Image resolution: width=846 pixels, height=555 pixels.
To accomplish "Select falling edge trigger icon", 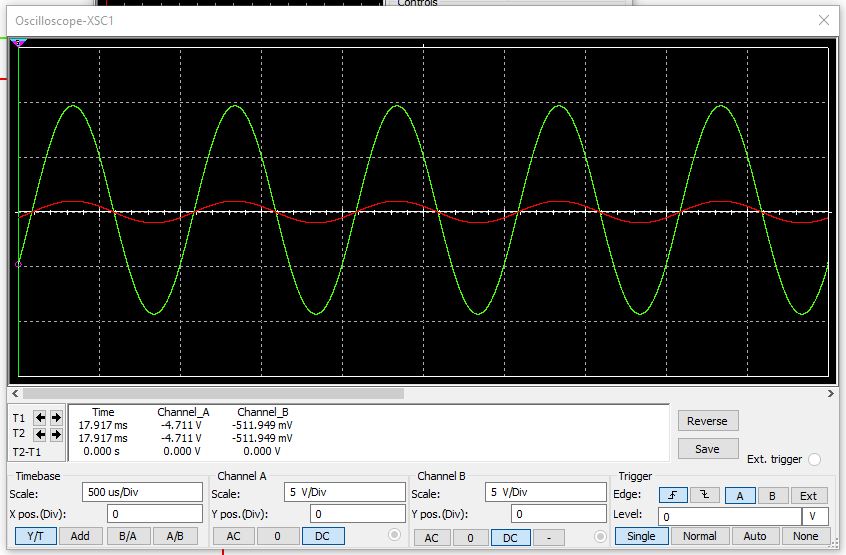I will (x=704, y=495).
